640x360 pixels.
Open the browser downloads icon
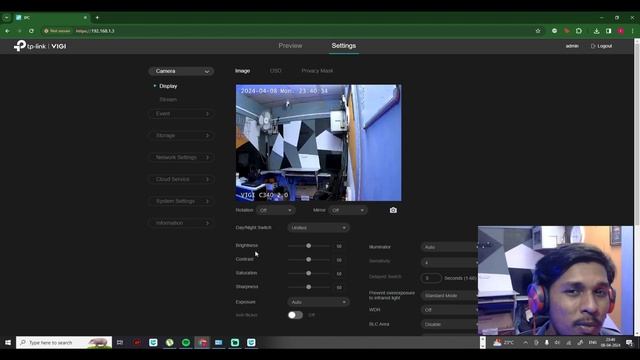pos(596,31)
